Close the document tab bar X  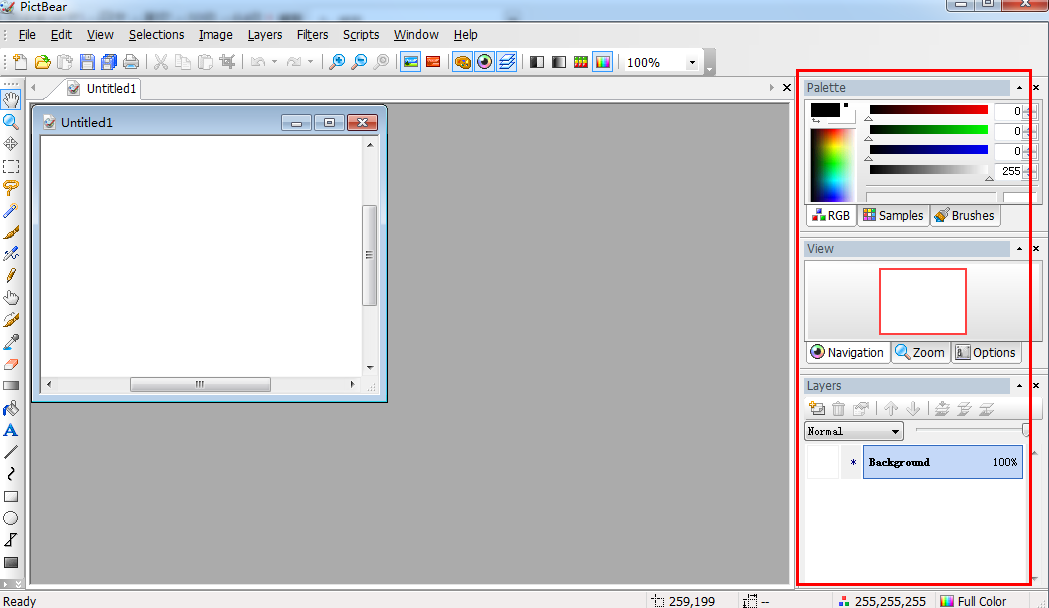(787, 88)
